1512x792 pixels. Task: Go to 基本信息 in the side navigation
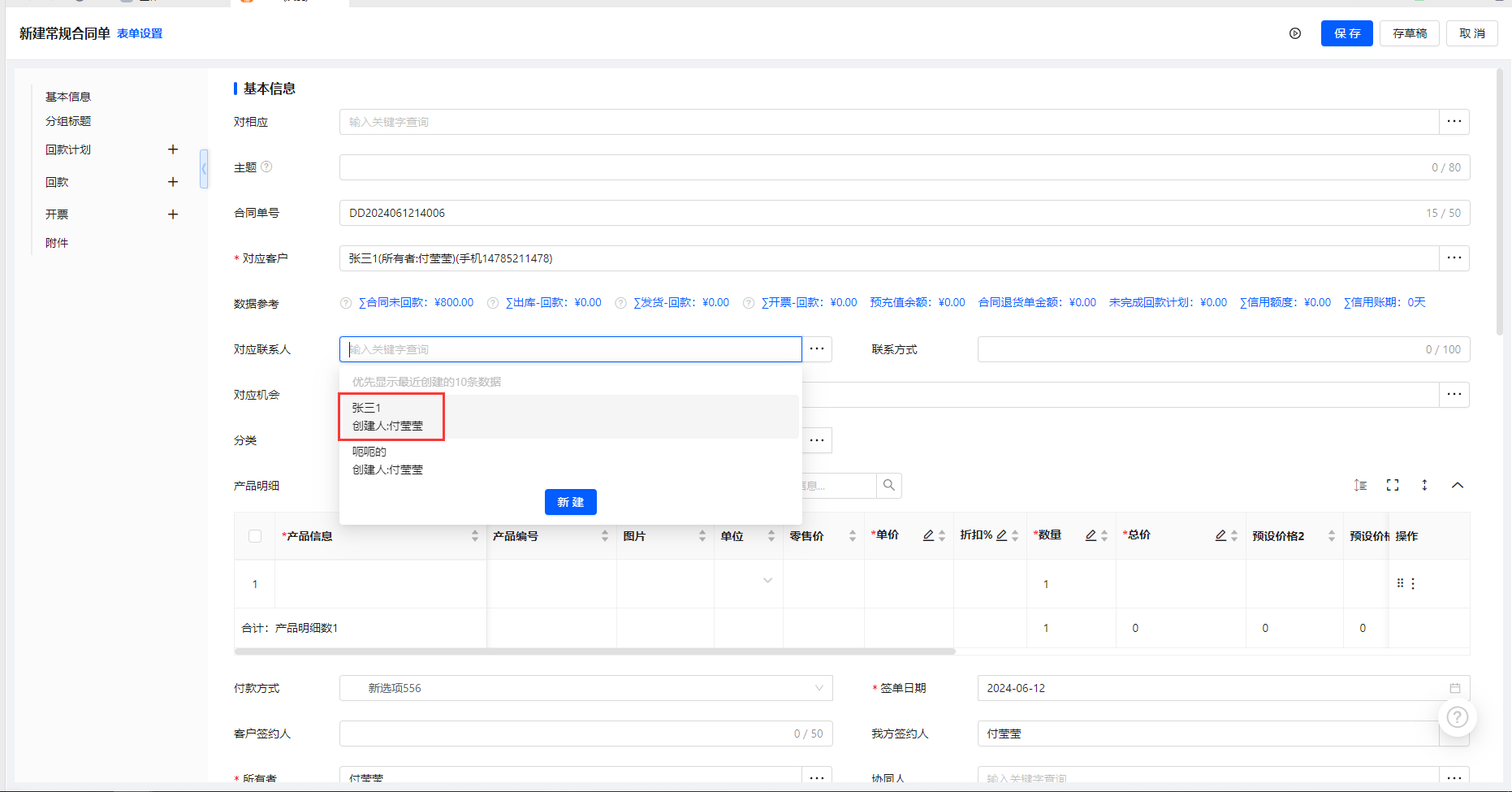click(68, 97)
